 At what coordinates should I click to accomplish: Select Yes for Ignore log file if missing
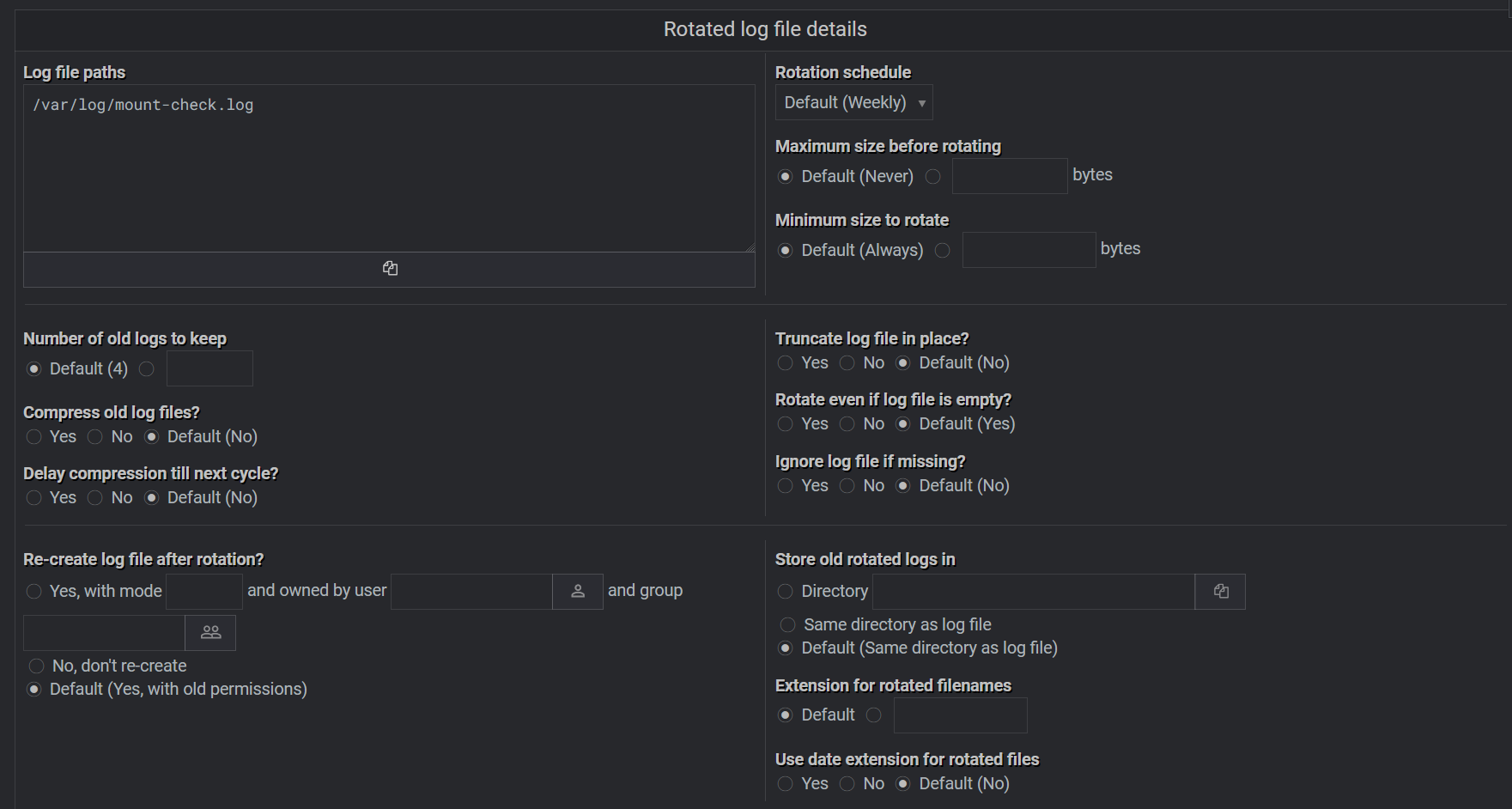coord(785,486)
